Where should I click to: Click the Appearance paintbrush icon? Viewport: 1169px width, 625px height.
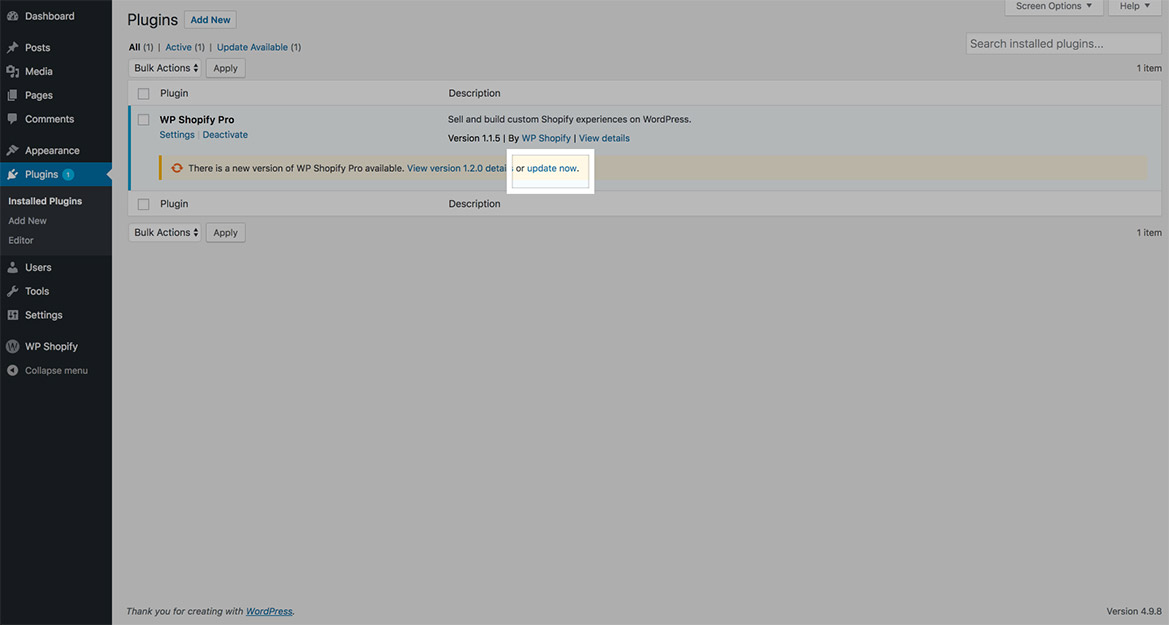(13, 150)
